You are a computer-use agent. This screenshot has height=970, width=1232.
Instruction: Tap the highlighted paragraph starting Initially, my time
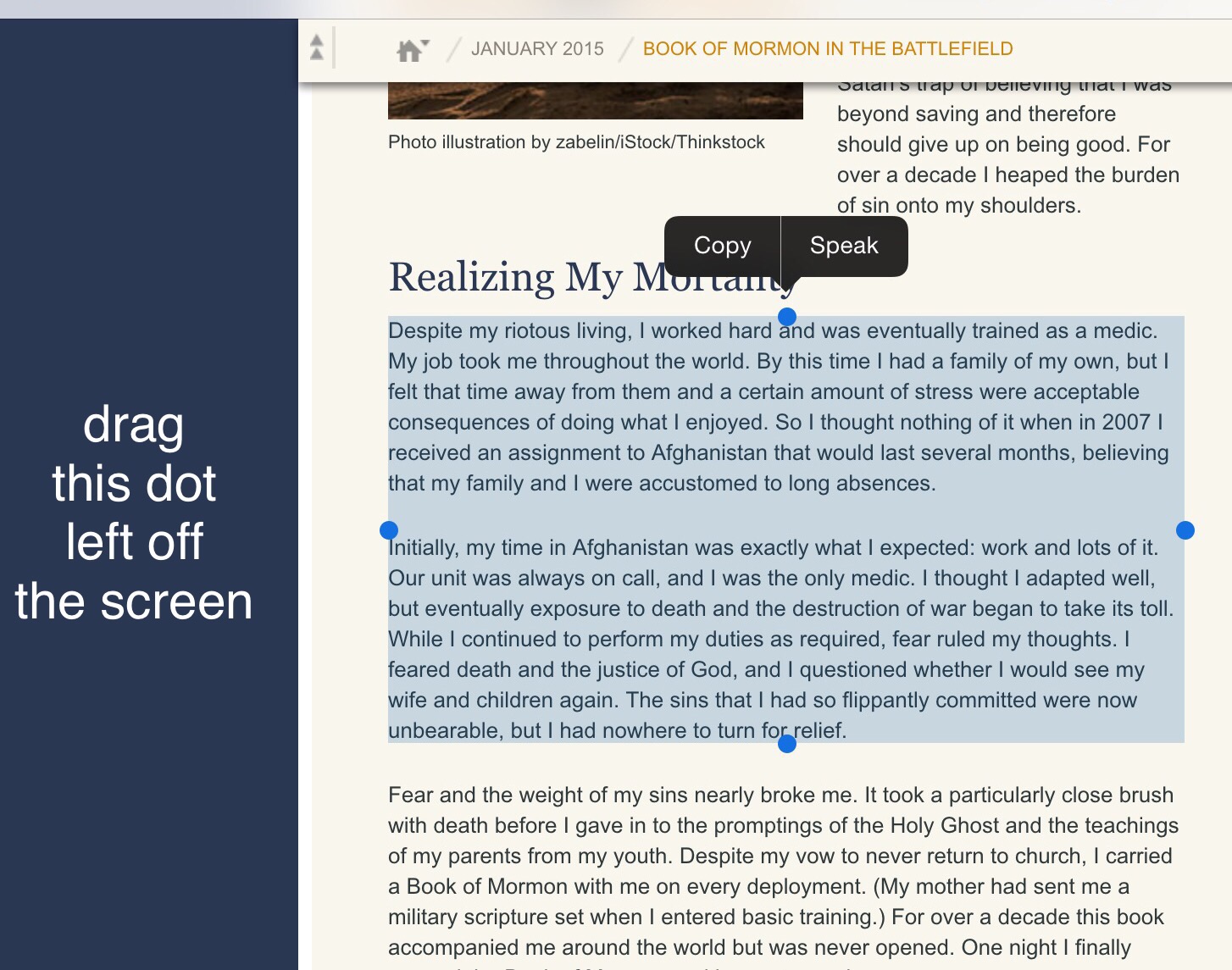tap(781, 639)
